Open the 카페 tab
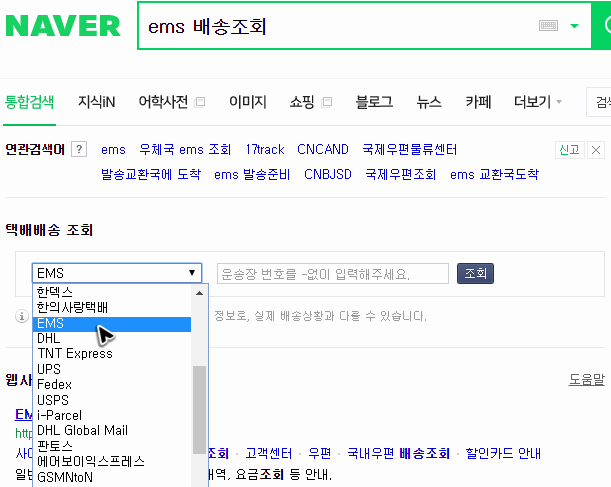This screenshot has height=487, width=611. (478, 102)
